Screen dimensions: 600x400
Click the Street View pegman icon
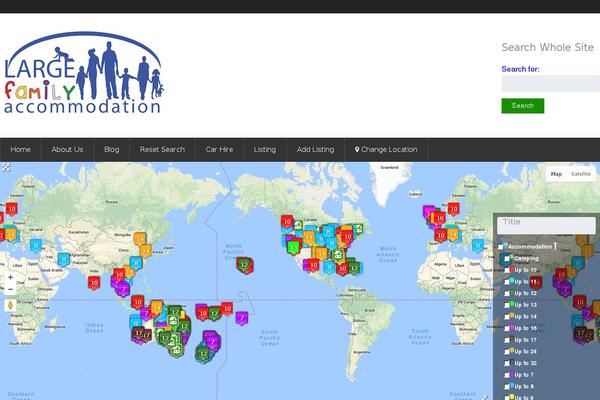click(11, 304)
